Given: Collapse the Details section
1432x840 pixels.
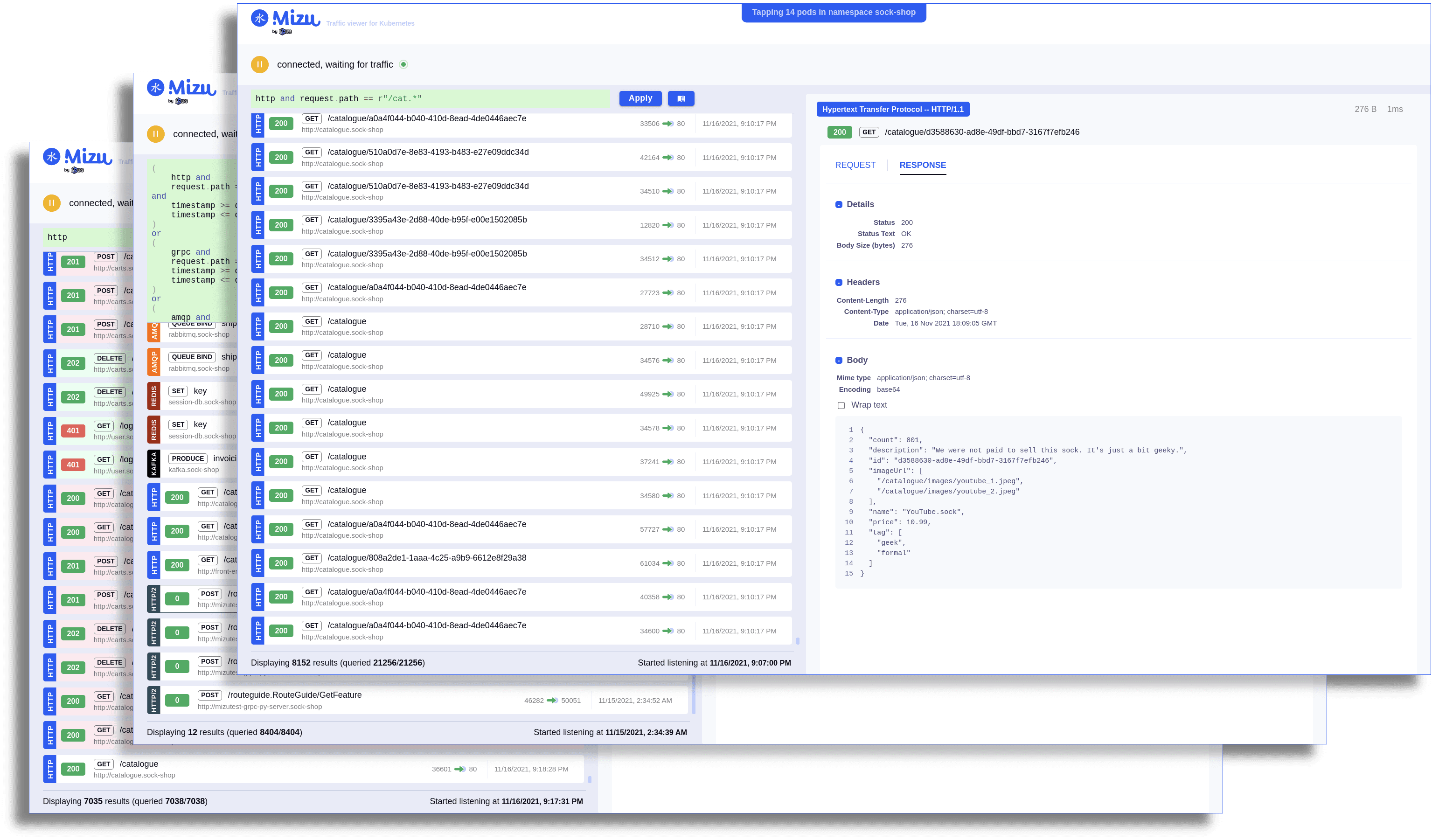Looking at the screenshot, I should click(x=839, y=205).
